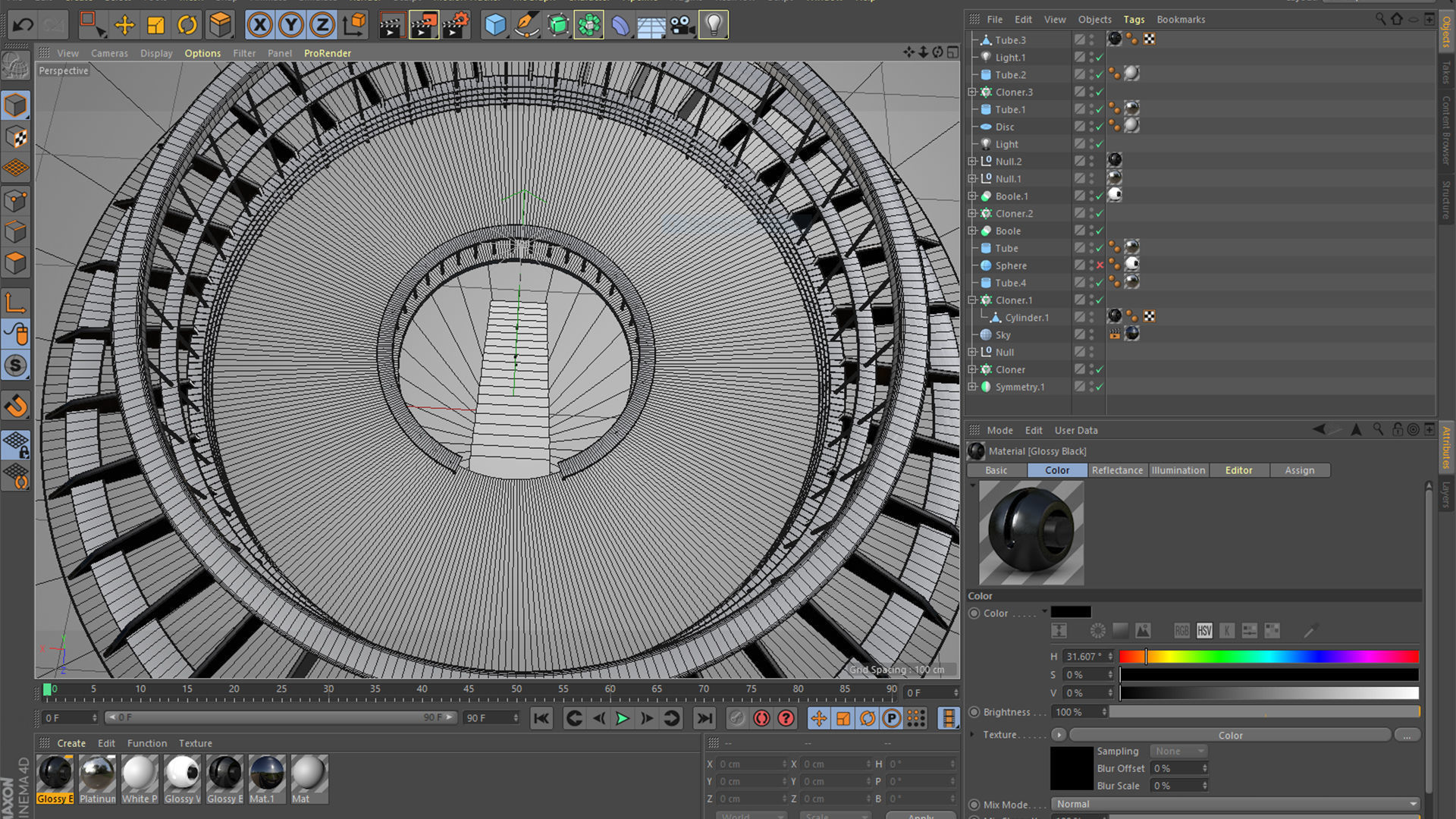Viewport: 1456px width, 819px height.
Task: Open viewport ProRender menu
Action: 328,53
